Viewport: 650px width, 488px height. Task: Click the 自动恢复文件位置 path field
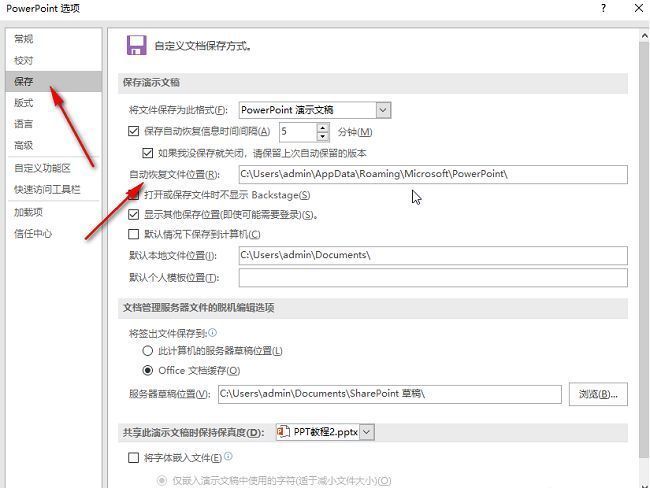433,174
